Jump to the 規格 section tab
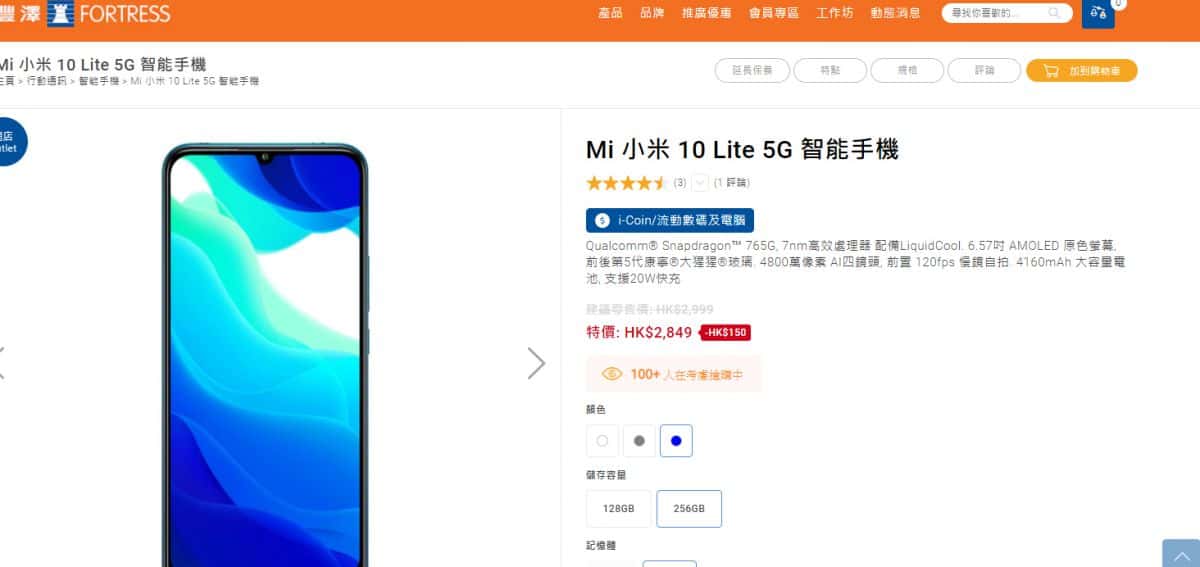The image size is (1200, 567). click(x=907, y=71)
